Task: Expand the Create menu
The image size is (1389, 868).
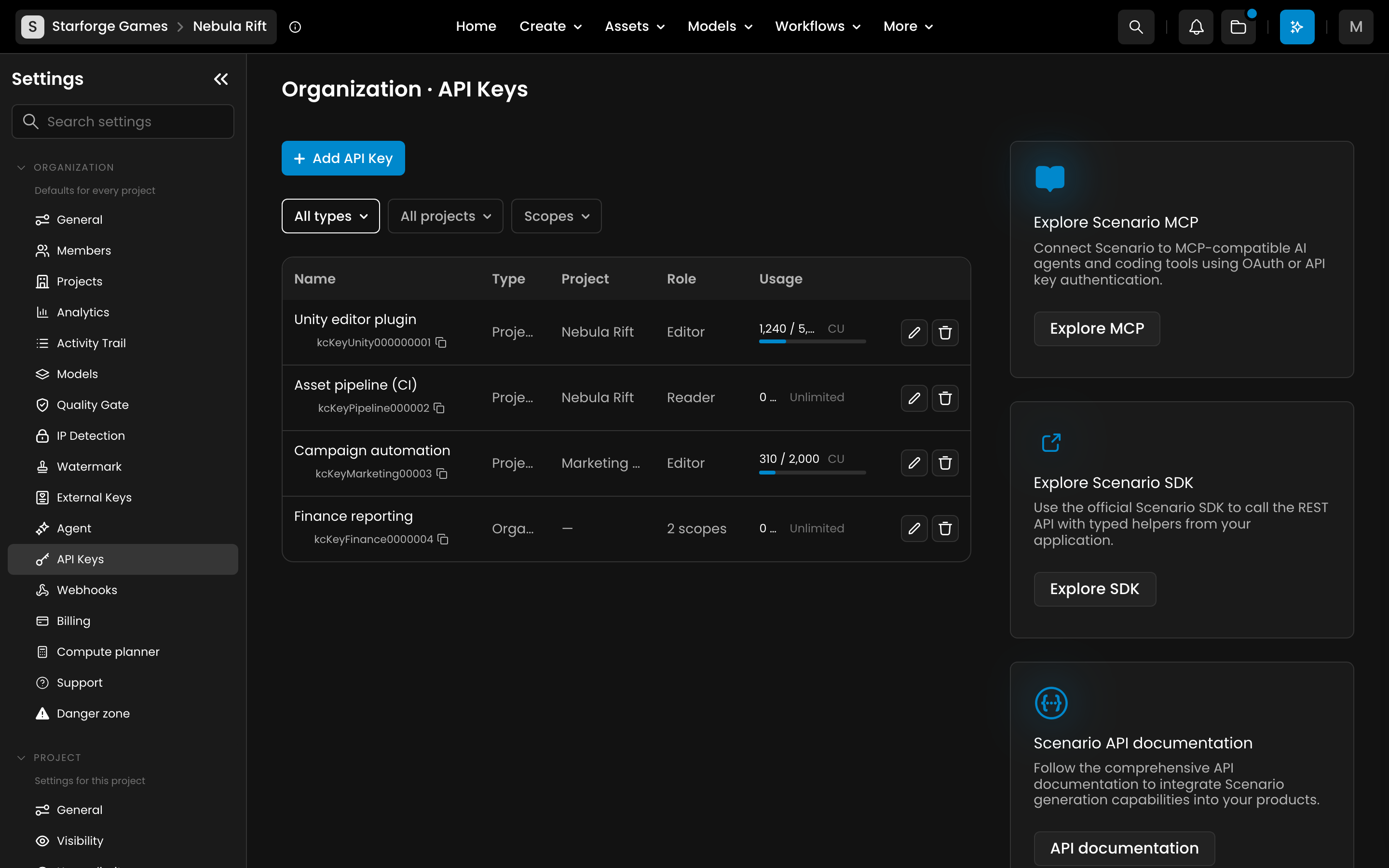Action: 550,27
